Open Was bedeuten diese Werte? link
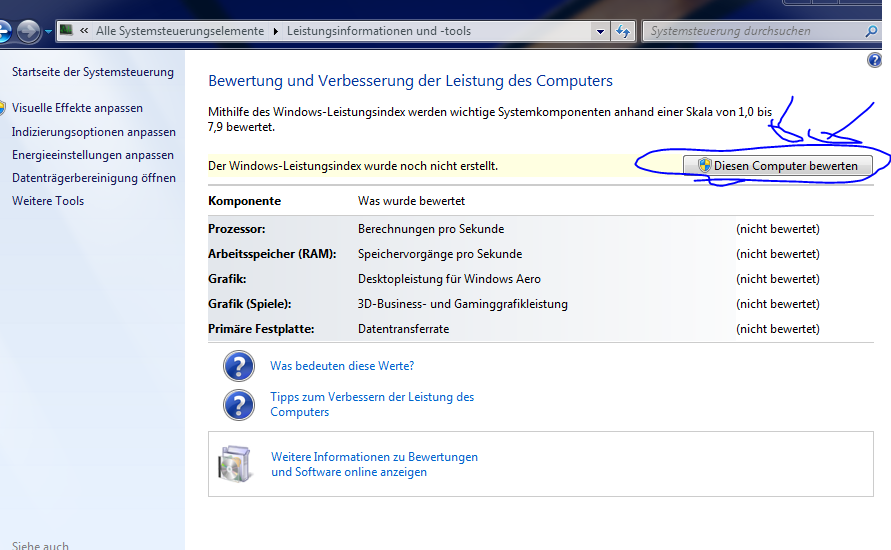 click(x=342, y=366)
